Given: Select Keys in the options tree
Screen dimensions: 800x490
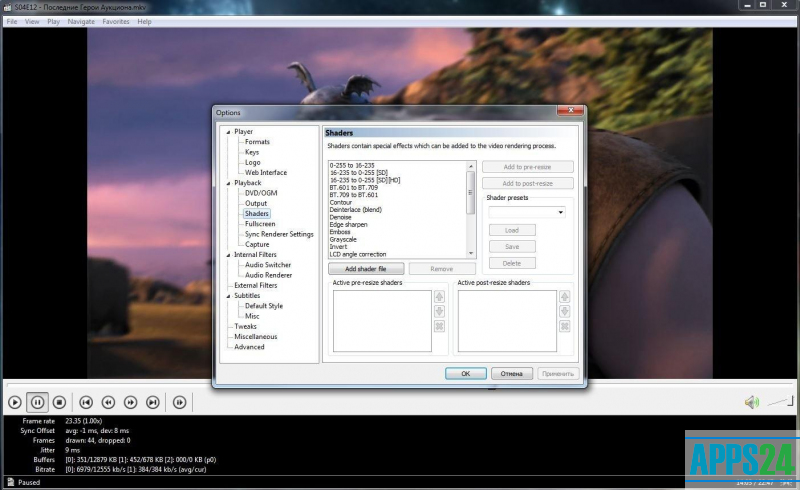Looking at the screenshot, I should pos(252,152).
